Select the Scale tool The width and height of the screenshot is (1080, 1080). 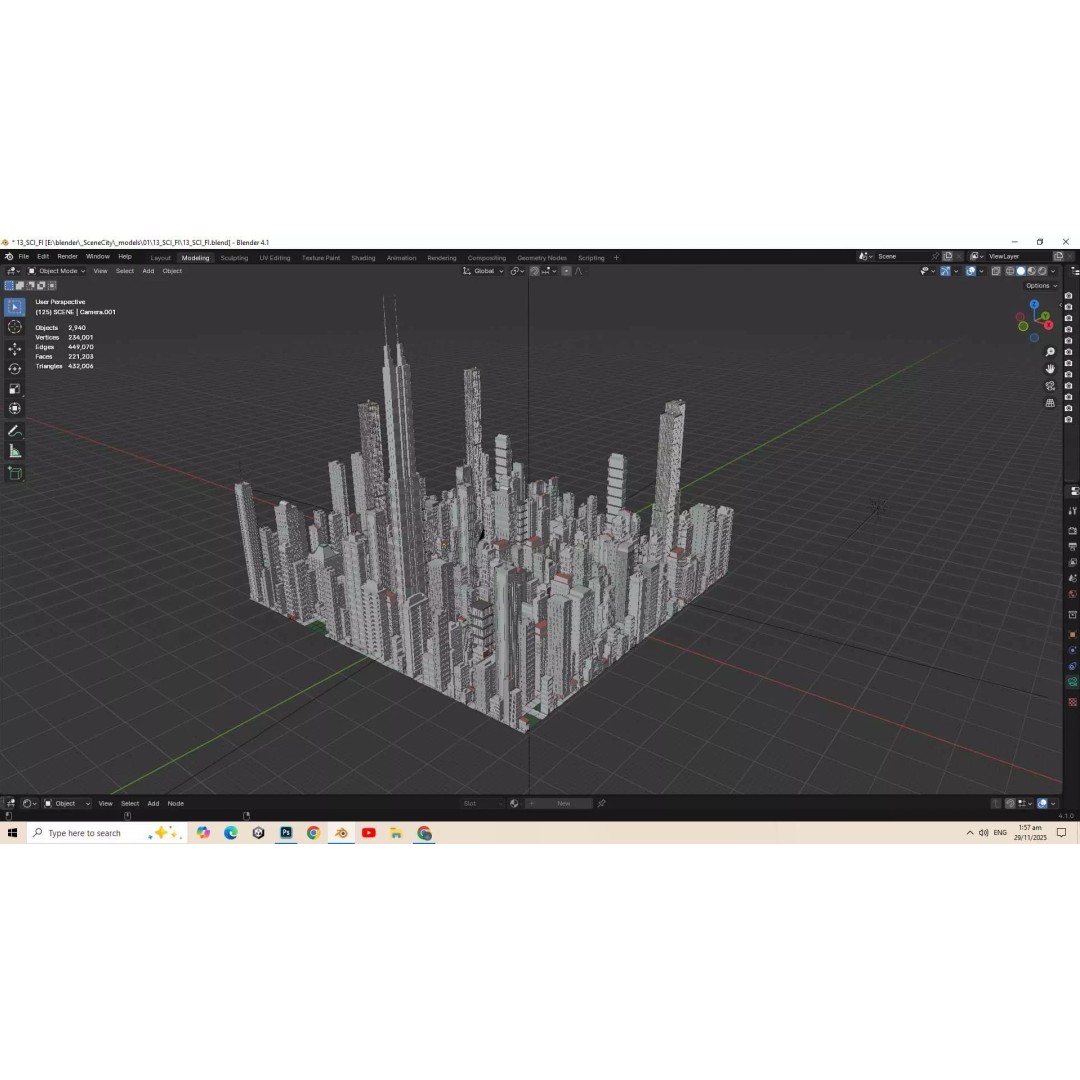click(14, 388)
